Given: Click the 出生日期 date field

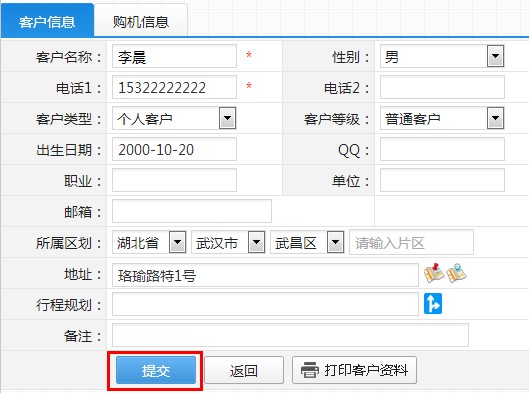Looking at the screenshot, I should pyautogui.click(x=174, y=149).
